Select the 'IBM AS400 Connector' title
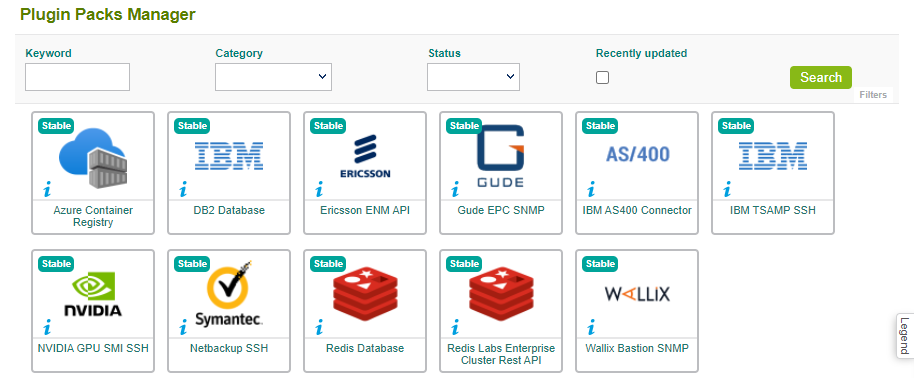This screenshot has height=378, width=914. 637,210
